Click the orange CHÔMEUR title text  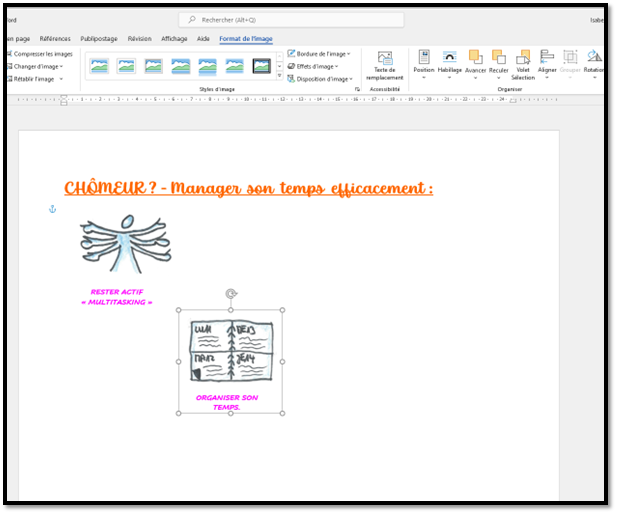click(x=249, y=189)
